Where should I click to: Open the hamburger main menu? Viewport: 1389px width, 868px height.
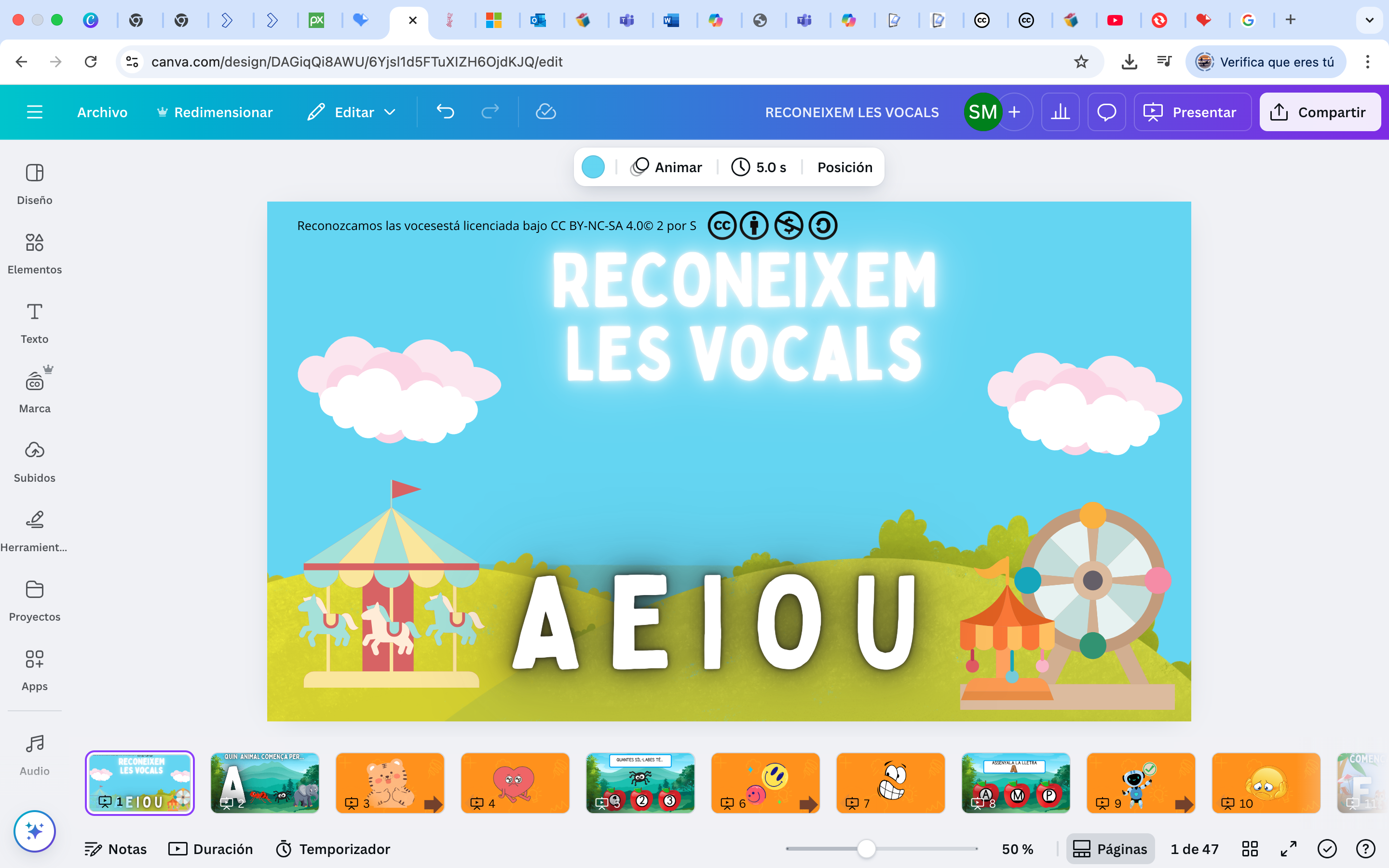[34, 112]
